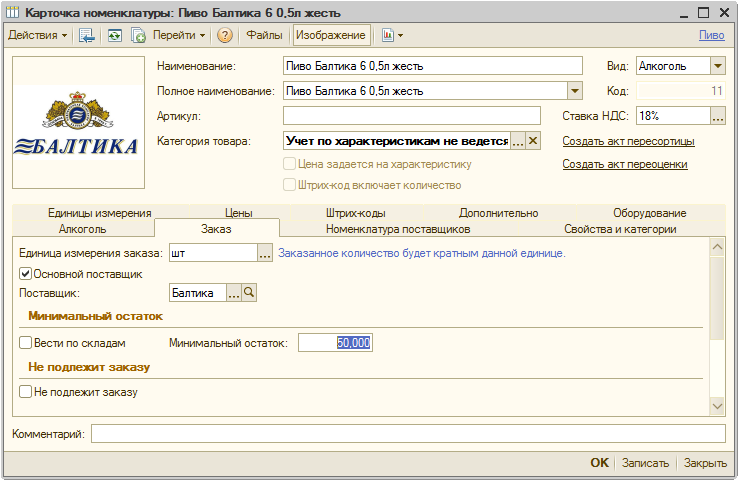Switch to the Номенклатура поставщиков tab
This screenshot has width=738, height=480.
pyautogui.click(x=398, y=229)
